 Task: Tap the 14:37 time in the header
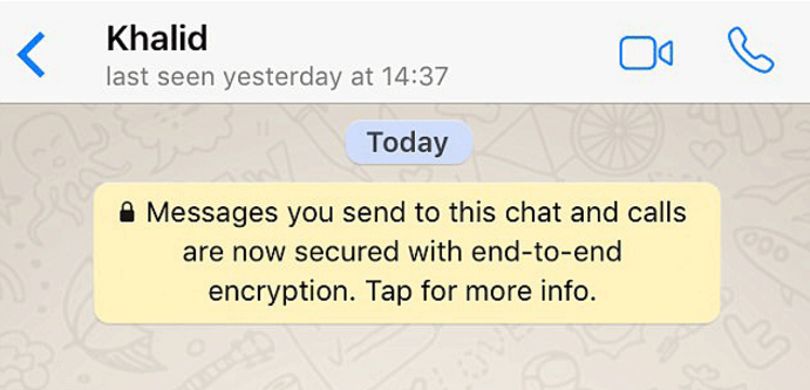(415, 77)
